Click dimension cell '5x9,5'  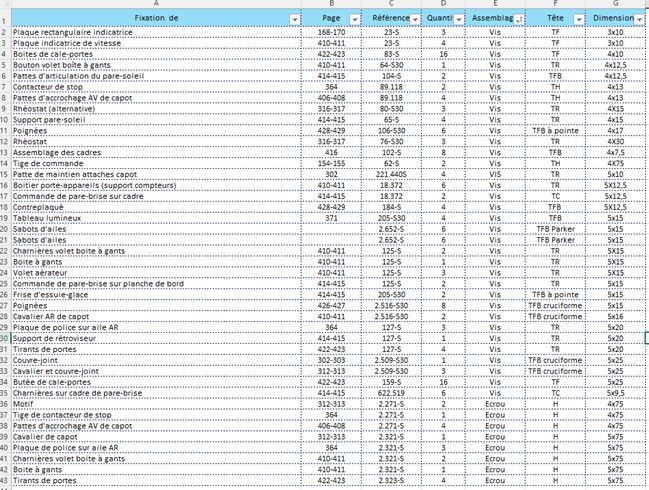(615, 393)
